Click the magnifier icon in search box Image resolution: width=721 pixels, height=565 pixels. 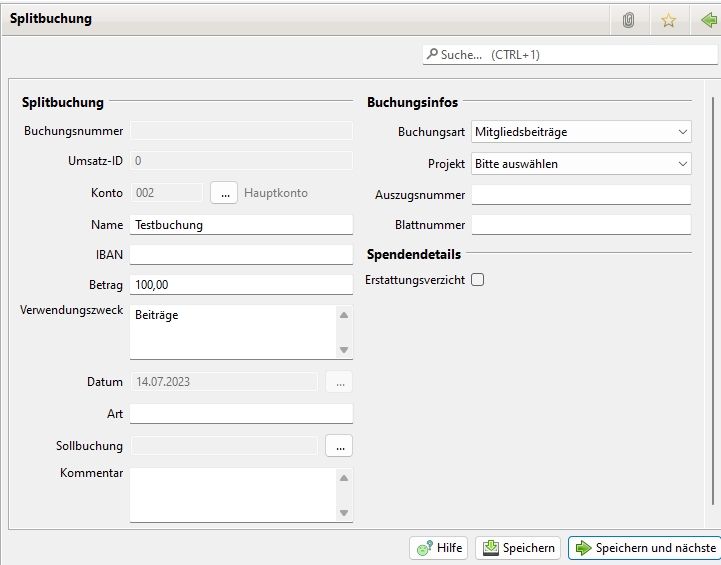432,55
